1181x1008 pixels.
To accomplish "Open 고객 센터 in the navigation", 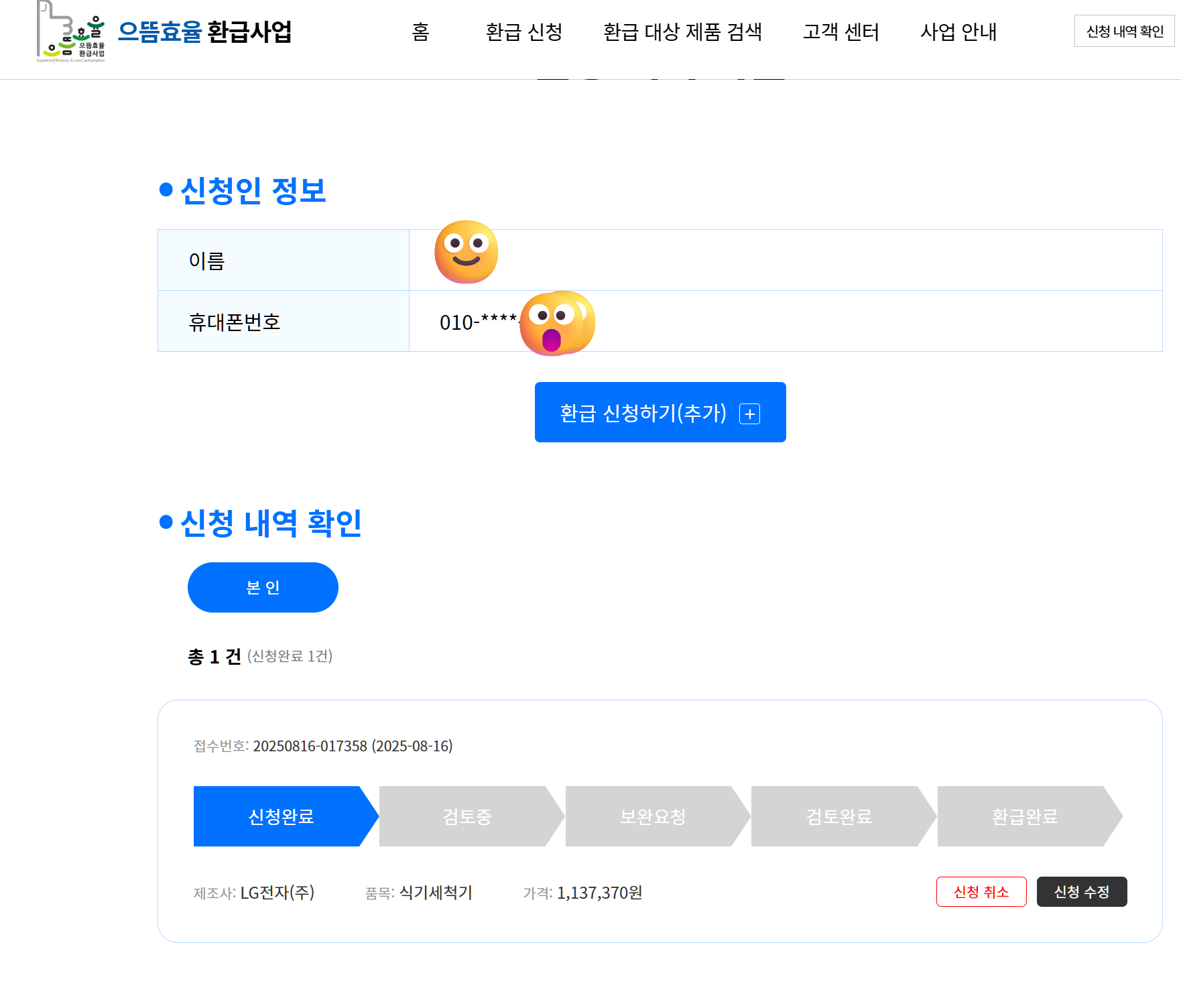I will click(841, 31).
